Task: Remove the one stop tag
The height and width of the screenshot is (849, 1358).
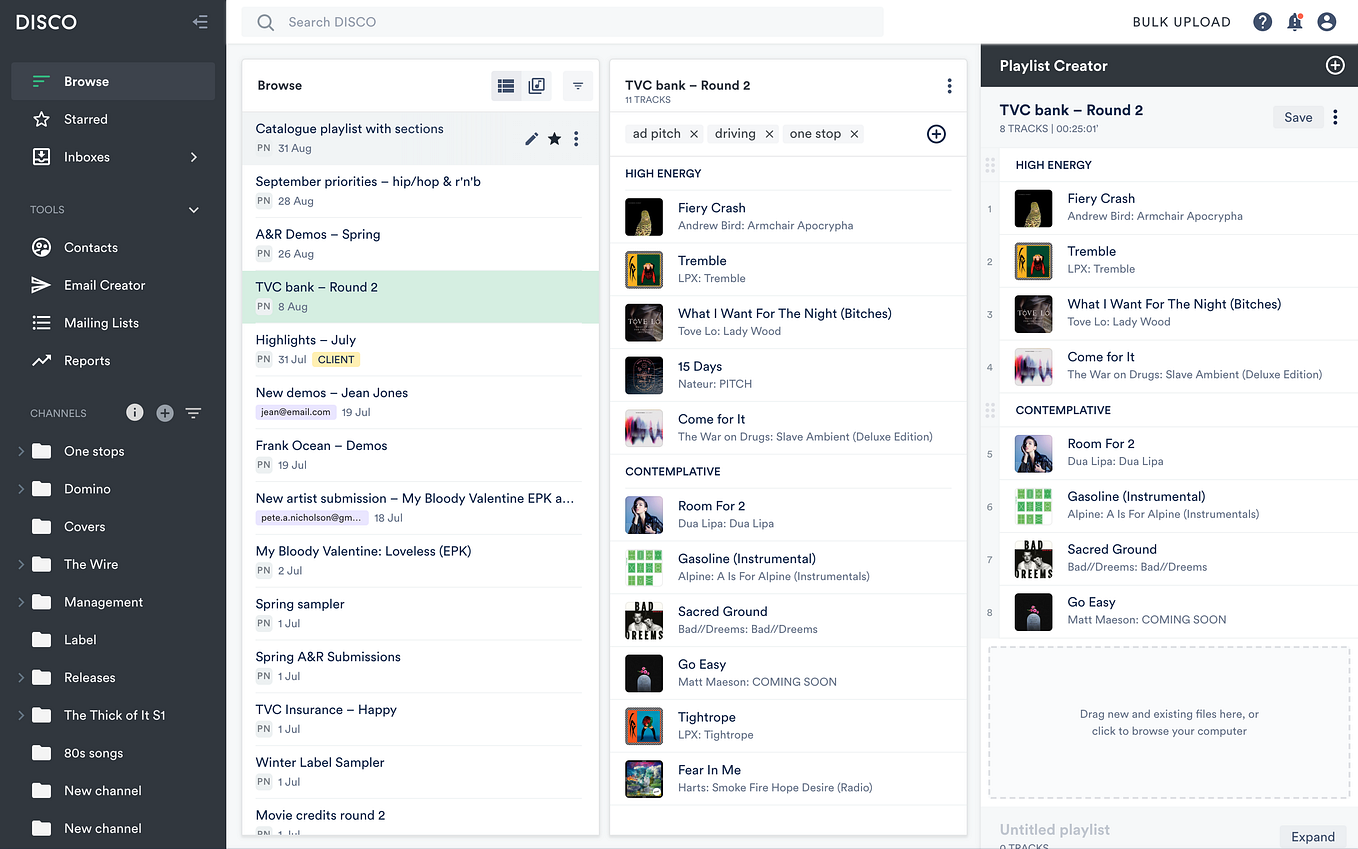Action: [x=854, y=134]
